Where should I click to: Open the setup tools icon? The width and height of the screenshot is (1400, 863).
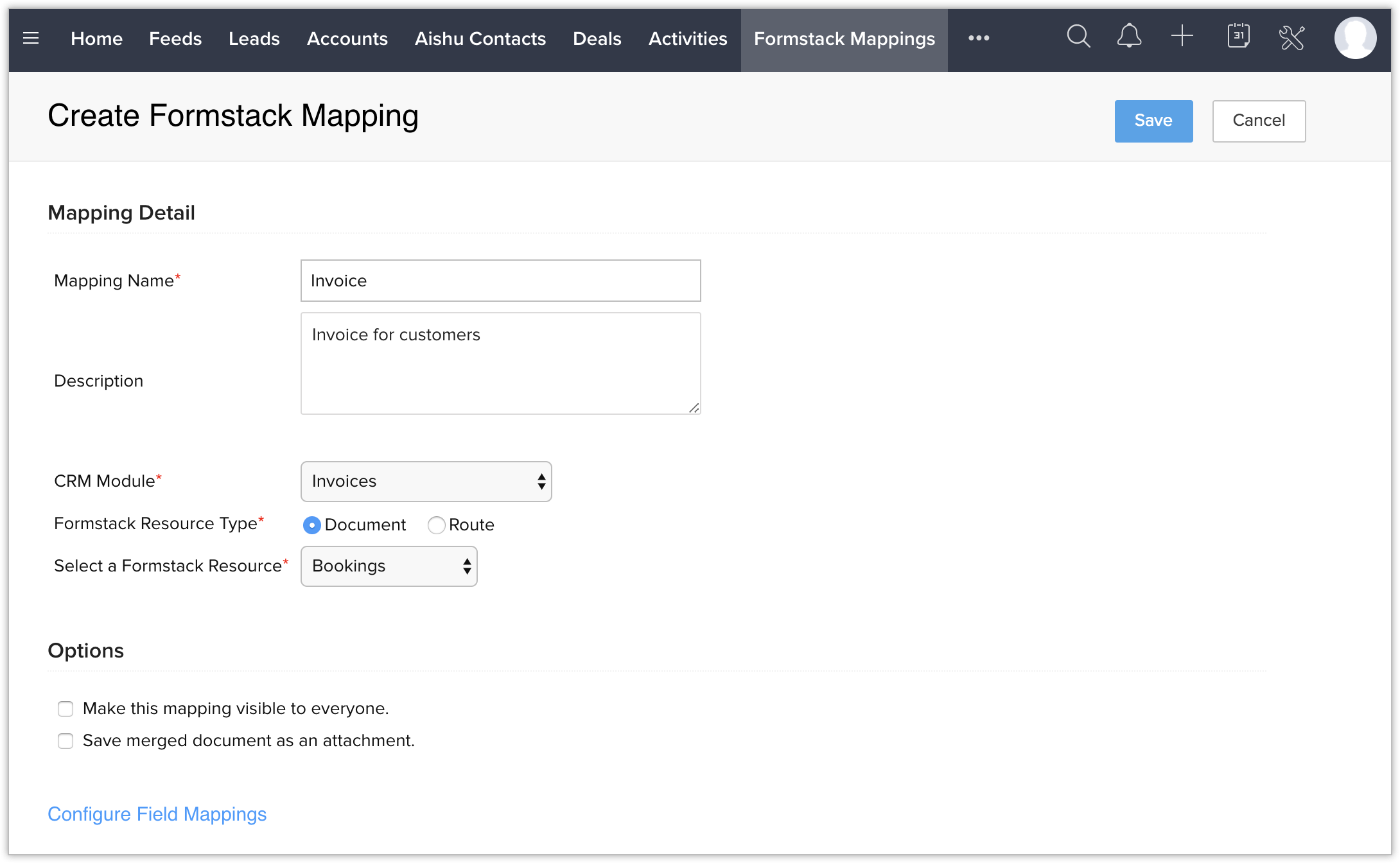pos(1291,37)
